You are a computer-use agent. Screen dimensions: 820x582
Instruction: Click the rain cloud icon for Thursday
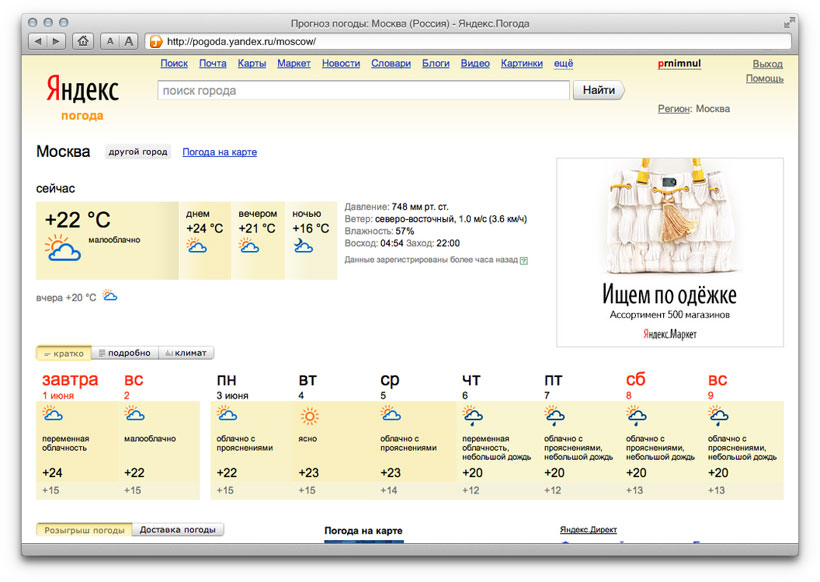(472, 414)
